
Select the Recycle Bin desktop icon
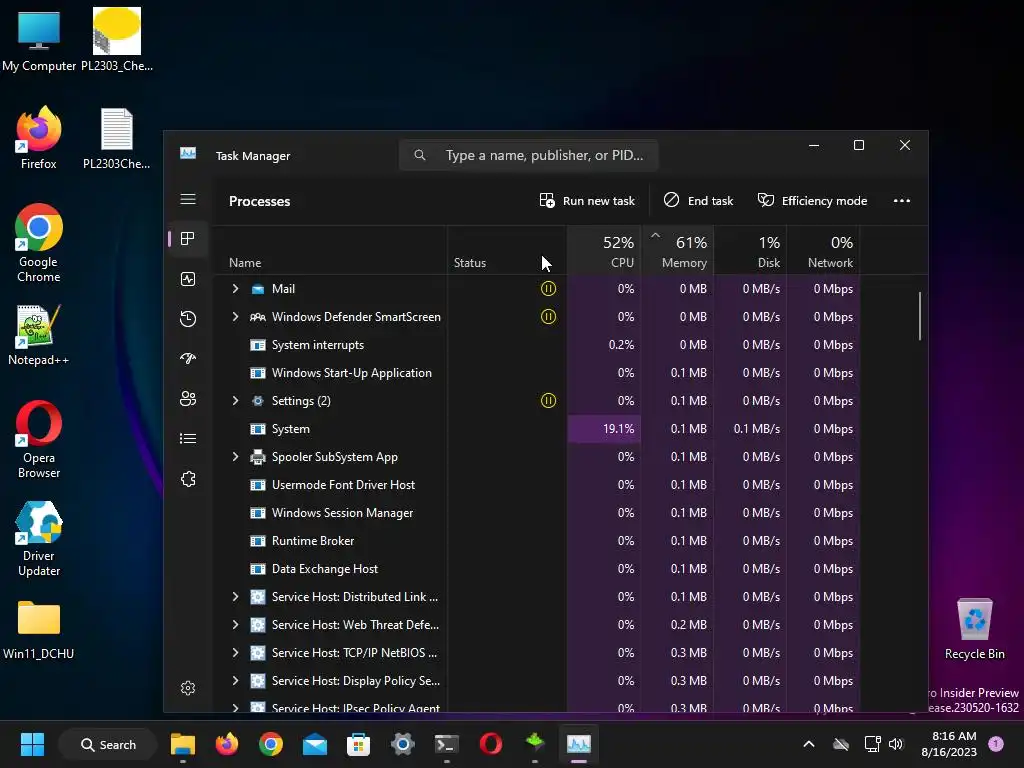coord(974,629)
